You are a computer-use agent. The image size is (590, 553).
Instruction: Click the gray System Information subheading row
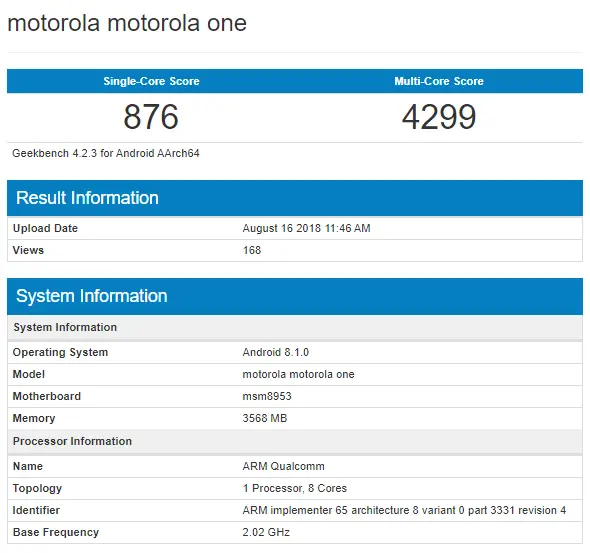[x=295, y=327]
